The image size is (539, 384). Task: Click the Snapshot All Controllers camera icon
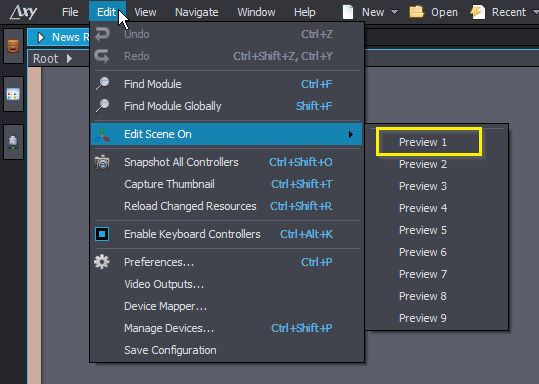tap(102, 162)
